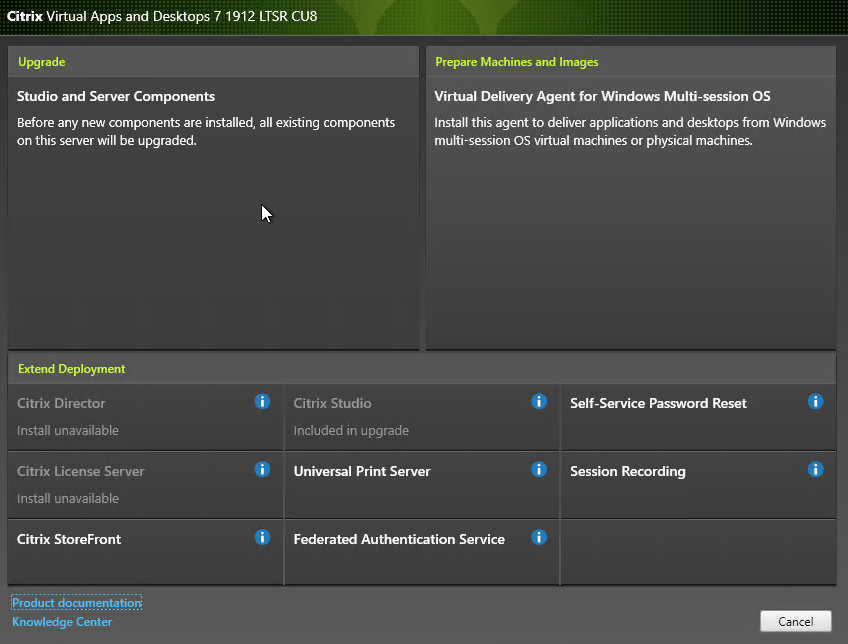The height and width of the screenshot is (644, 848).
Task: View info for Universal Print Server
Action: point(539,469)
